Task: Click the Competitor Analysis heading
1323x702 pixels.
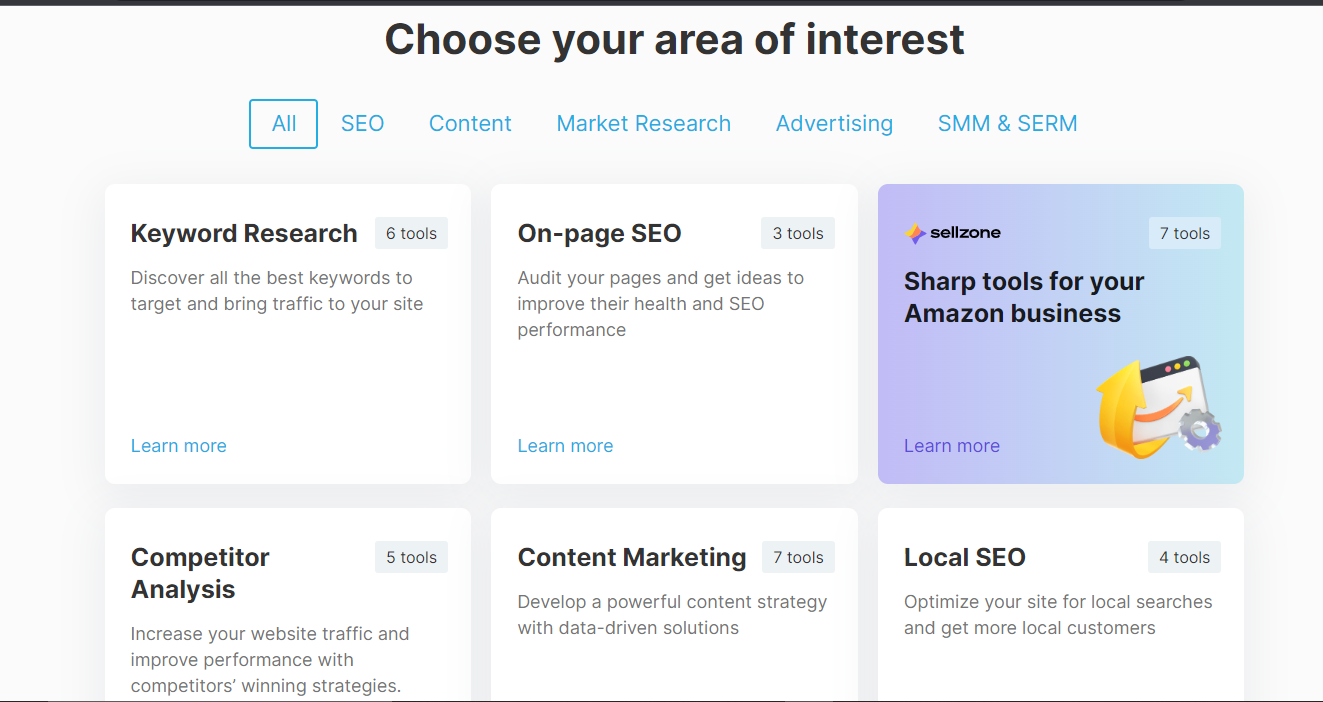Action: (200, 573)
